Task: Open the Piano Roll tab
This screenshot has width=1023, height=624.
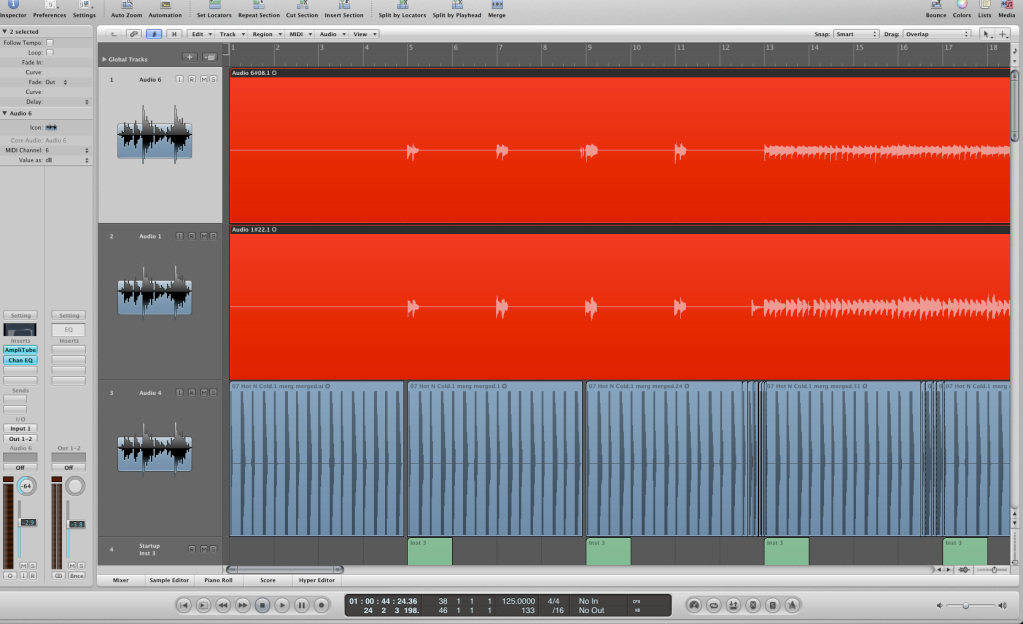Action: tap(218, 580)
